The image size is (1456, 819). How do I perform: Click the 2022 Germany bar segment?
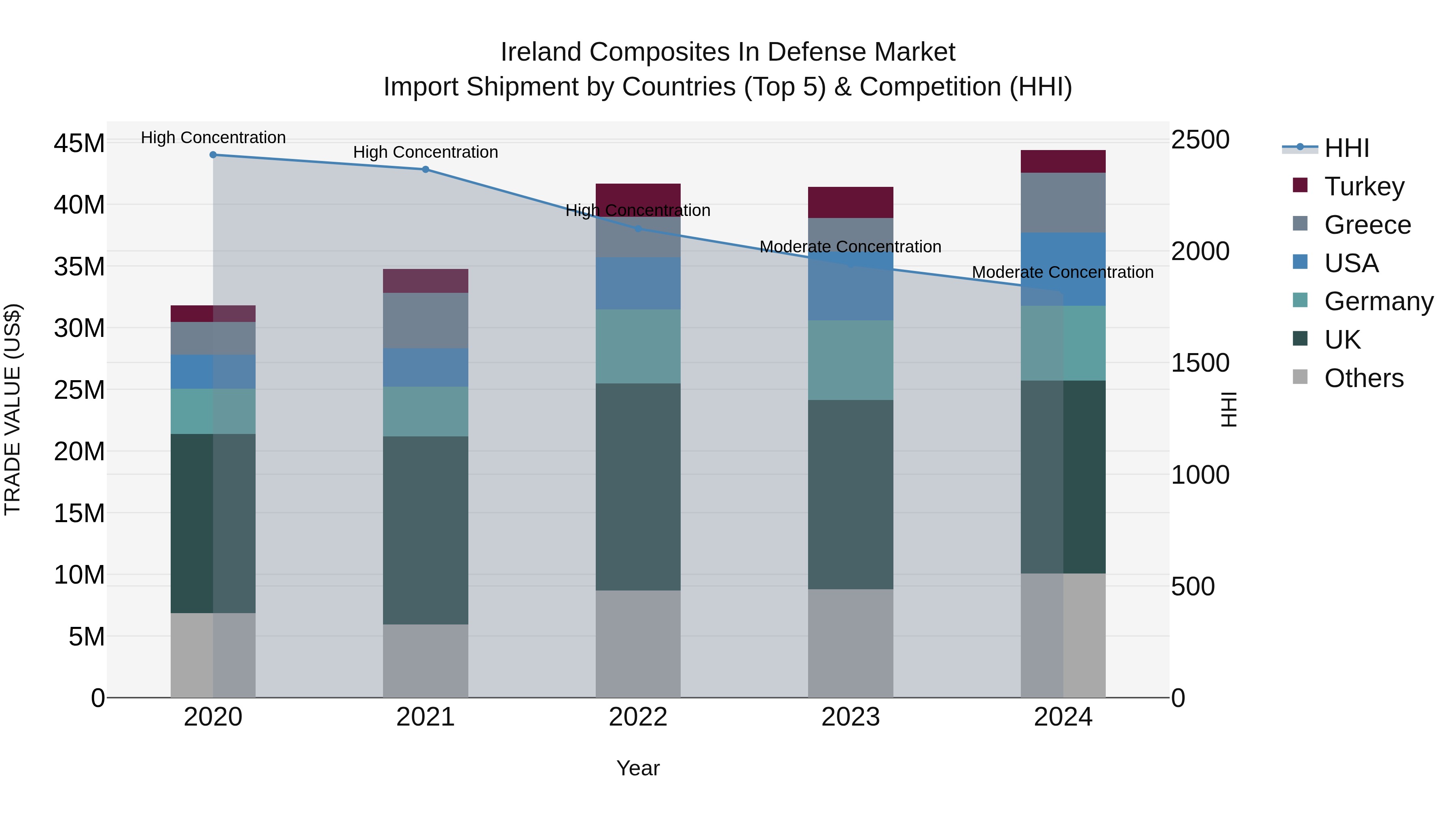coord(638,347)
